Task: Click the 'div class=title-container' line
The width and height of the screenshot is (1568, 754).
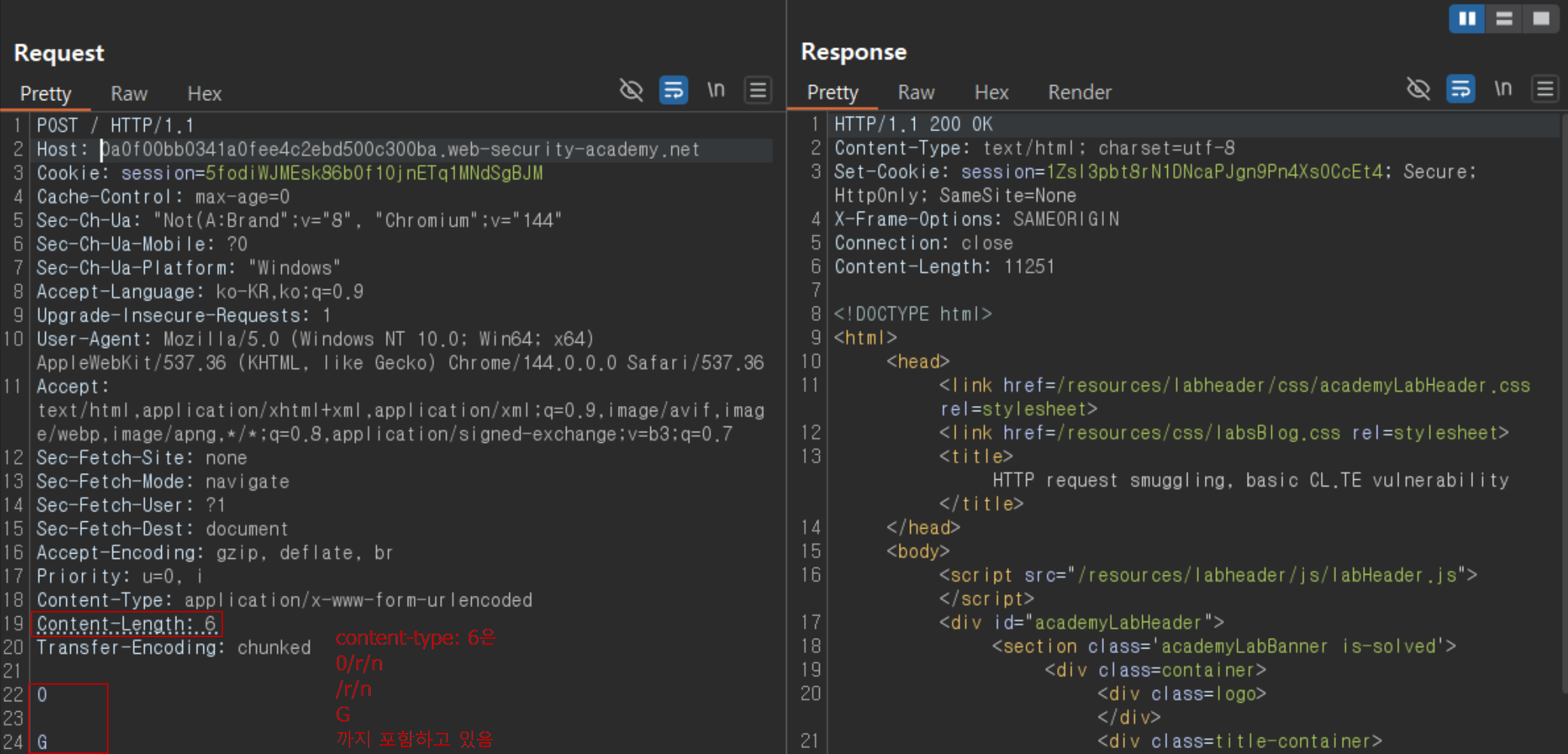Action: coord(1239,740)
